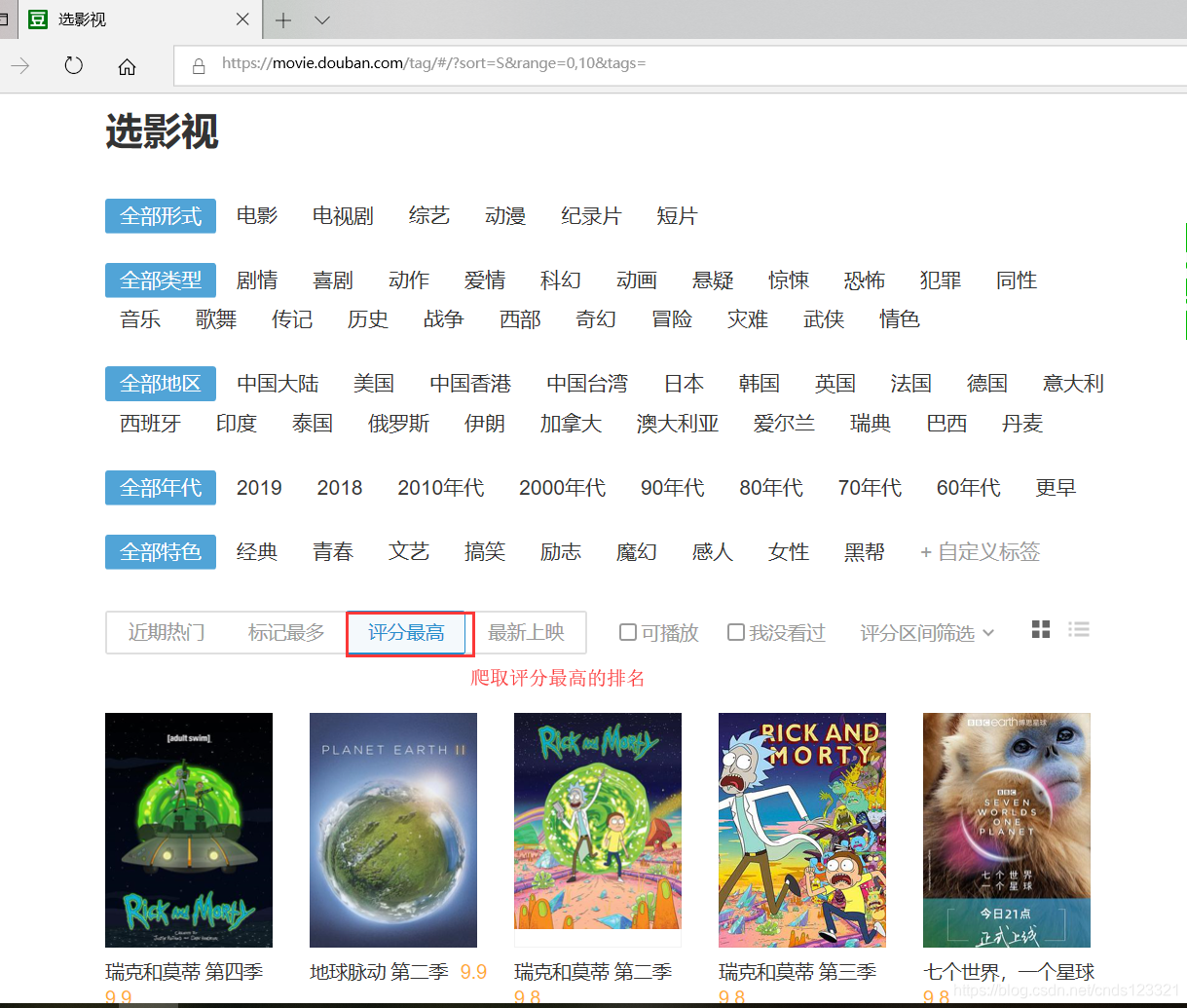
Task: Choose the 经典 feature tag
Action: tap(257, 552)
